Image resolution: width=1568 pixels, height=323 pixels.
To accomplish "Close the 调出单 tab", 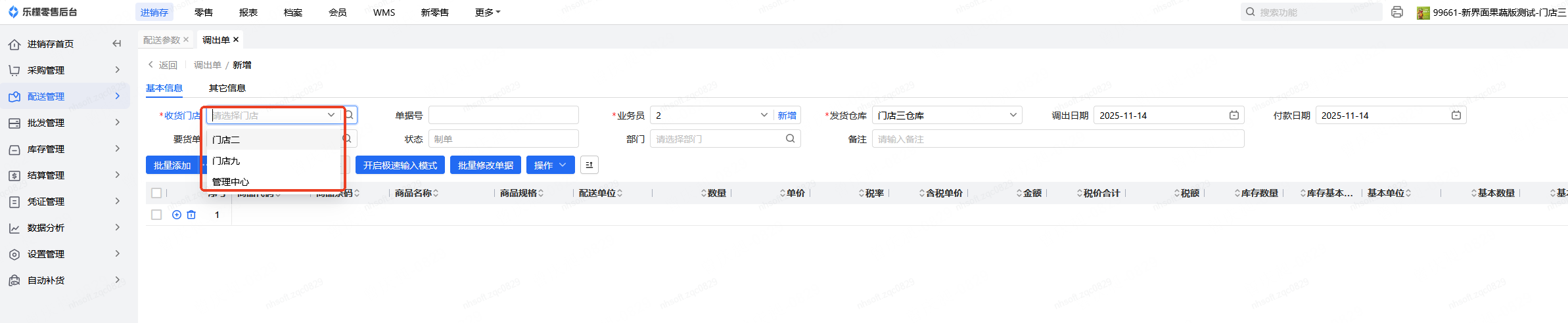I will pyautogui.click(x=236, y=40).
